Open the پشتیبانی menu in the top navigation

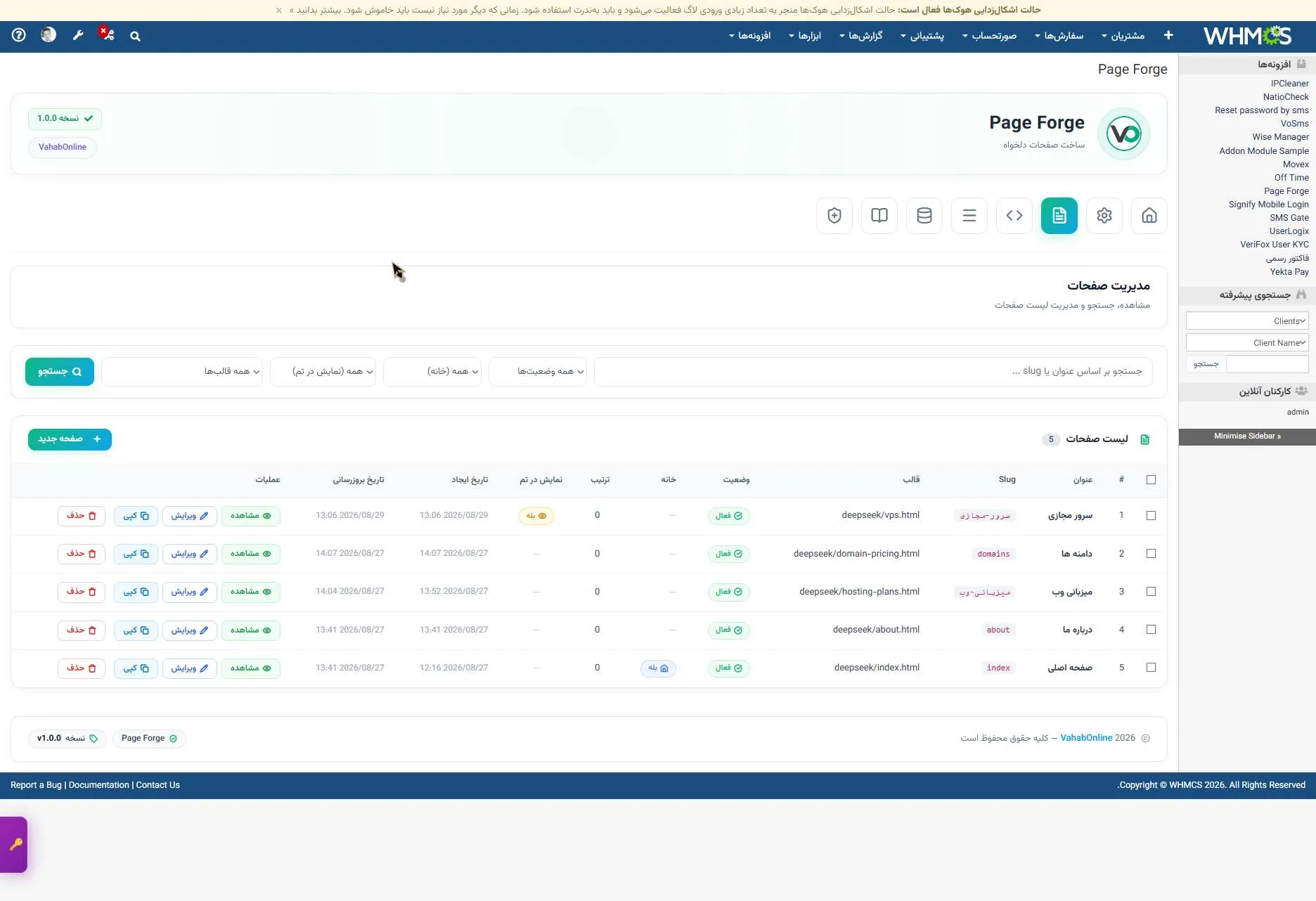coord(922,36)
